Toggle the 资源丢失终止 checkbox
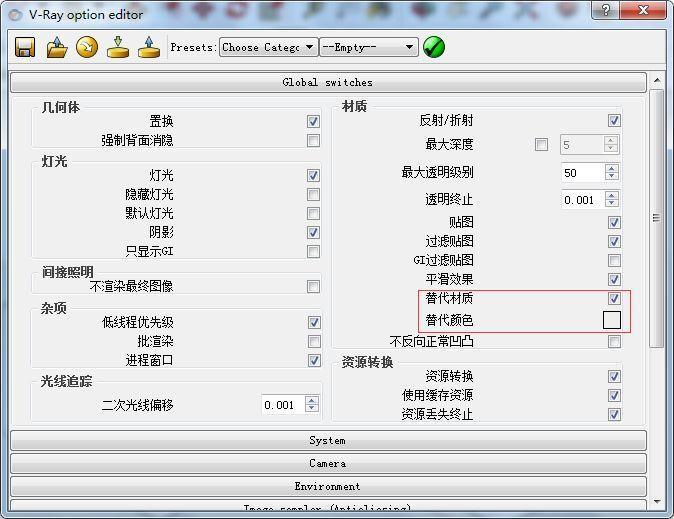674x519 pixels. click(x=614, y=415)
